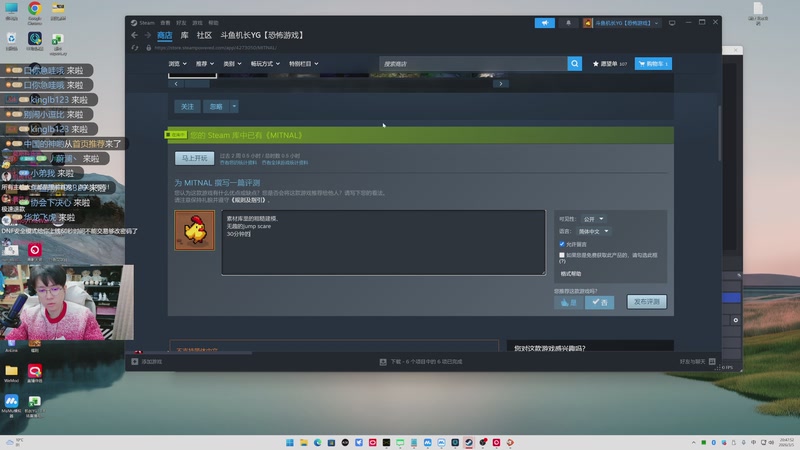Image resolution: width=800 pixels, height=450 pixels.
Task: Click the Add Game (添加游戏) plus icon
Action: (x=135, y=362)
